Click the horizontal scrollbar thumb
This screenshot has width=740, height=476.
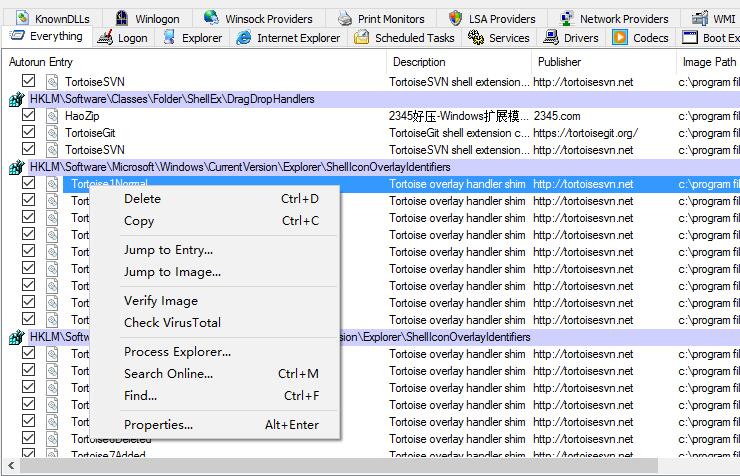(338, 466)
